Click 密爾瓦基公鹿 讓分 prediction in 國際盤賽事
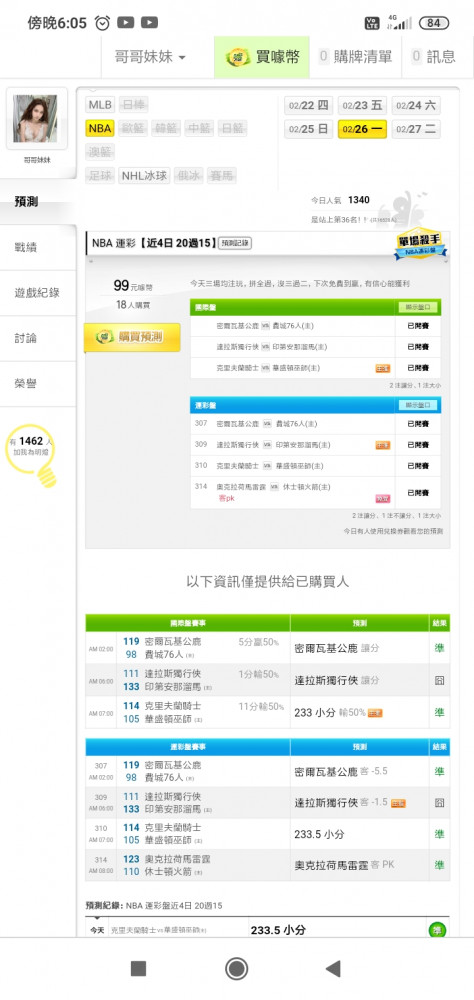474x1000 pixels. [336, 648]
